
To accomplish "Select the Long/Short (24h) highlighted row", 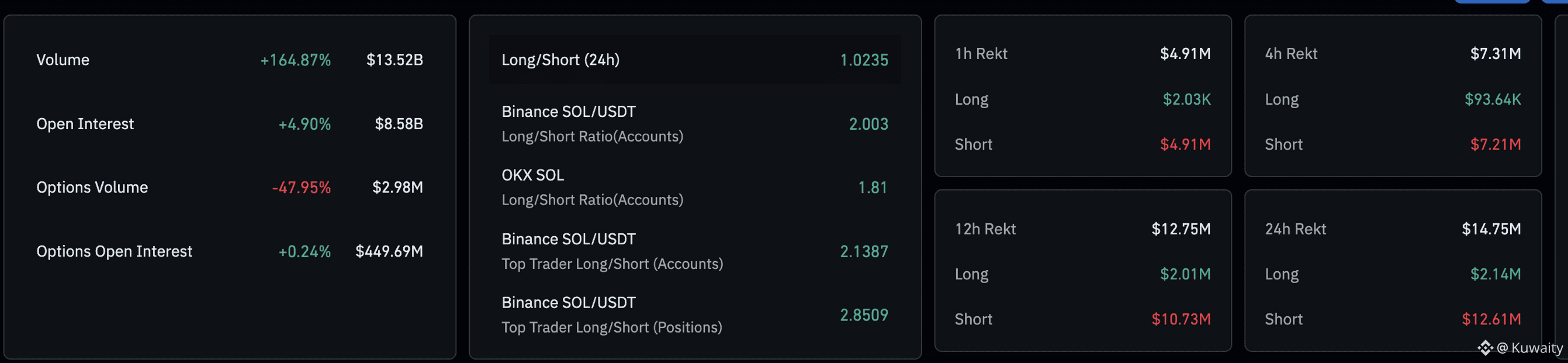I will [694, 60].
